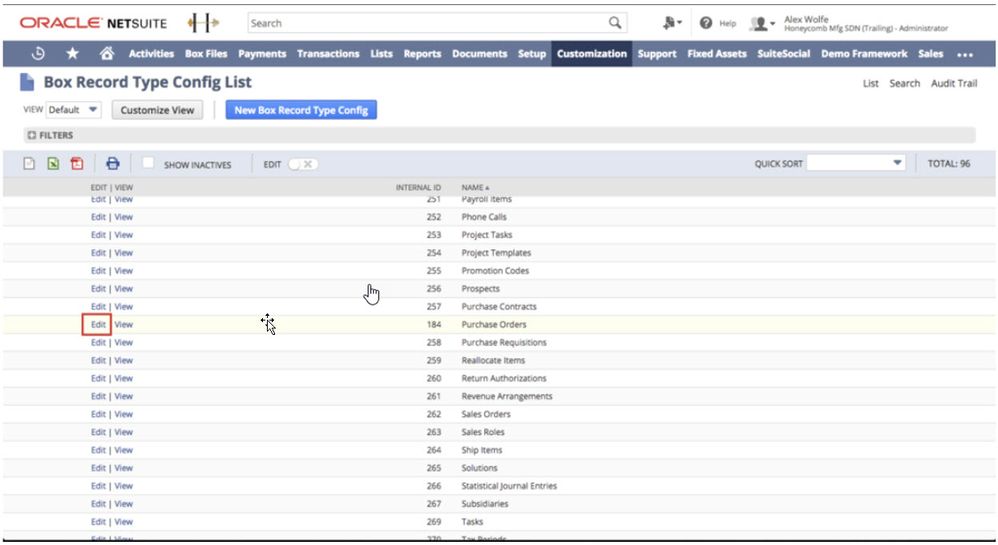Click the Alex Wolfe account name
Viewport: 998px width, 545px height.
point(806,19)
